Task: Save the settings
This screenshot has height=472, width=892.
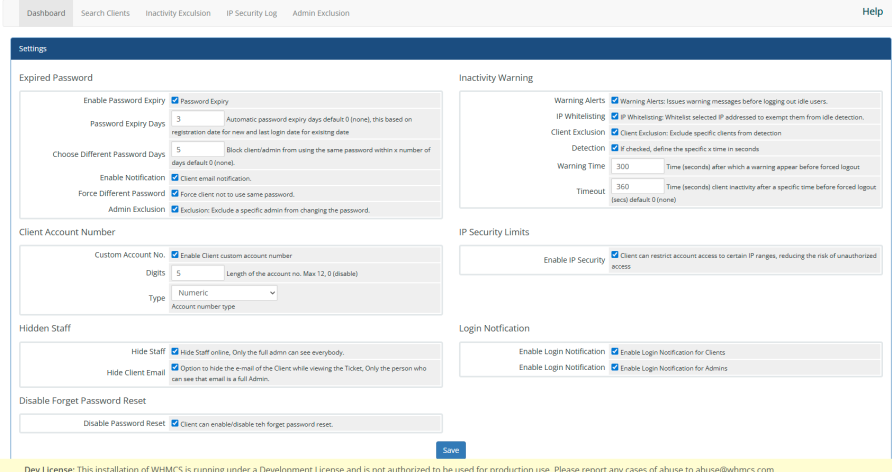Action: pos(451,450)
